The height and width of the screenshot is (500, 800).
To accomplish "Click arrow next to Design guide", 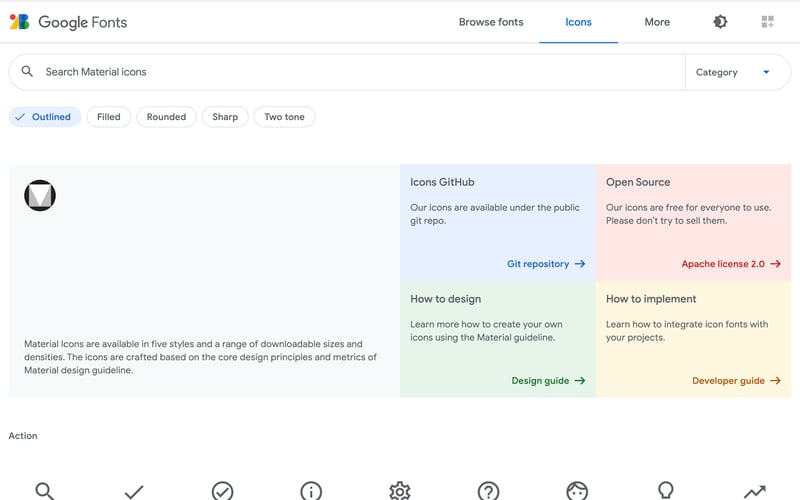I will point(580,381).
